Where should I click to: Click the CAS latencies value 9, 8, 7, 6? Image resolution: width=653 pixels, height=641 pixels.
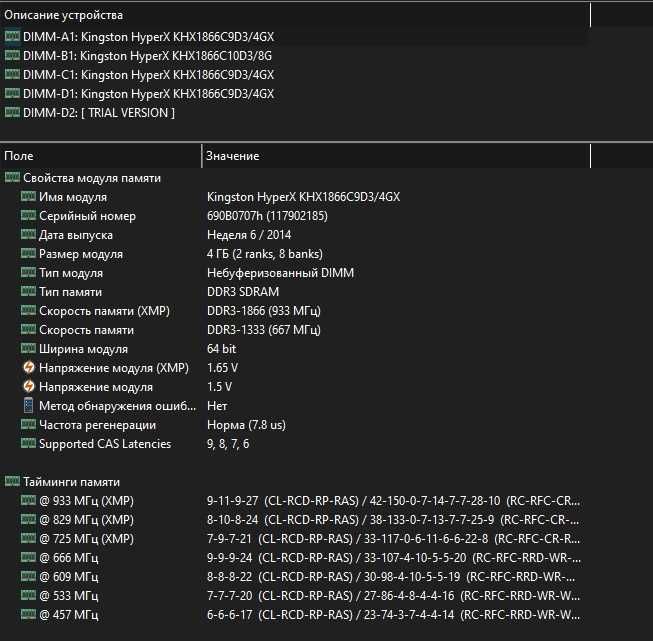pos(228,444)
